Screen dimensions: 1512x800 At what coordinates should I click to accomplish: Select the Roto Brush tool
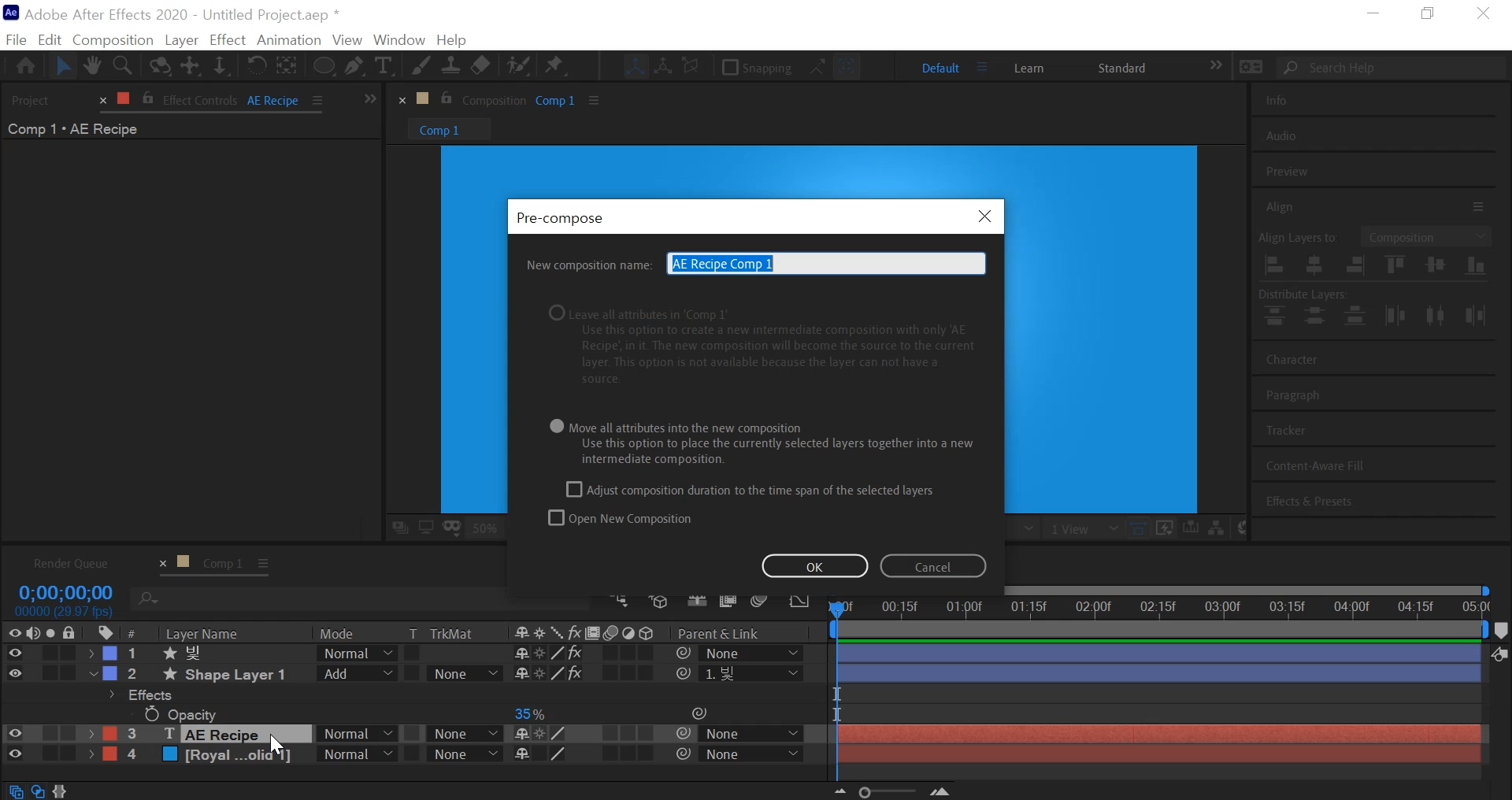coord(519,67)
